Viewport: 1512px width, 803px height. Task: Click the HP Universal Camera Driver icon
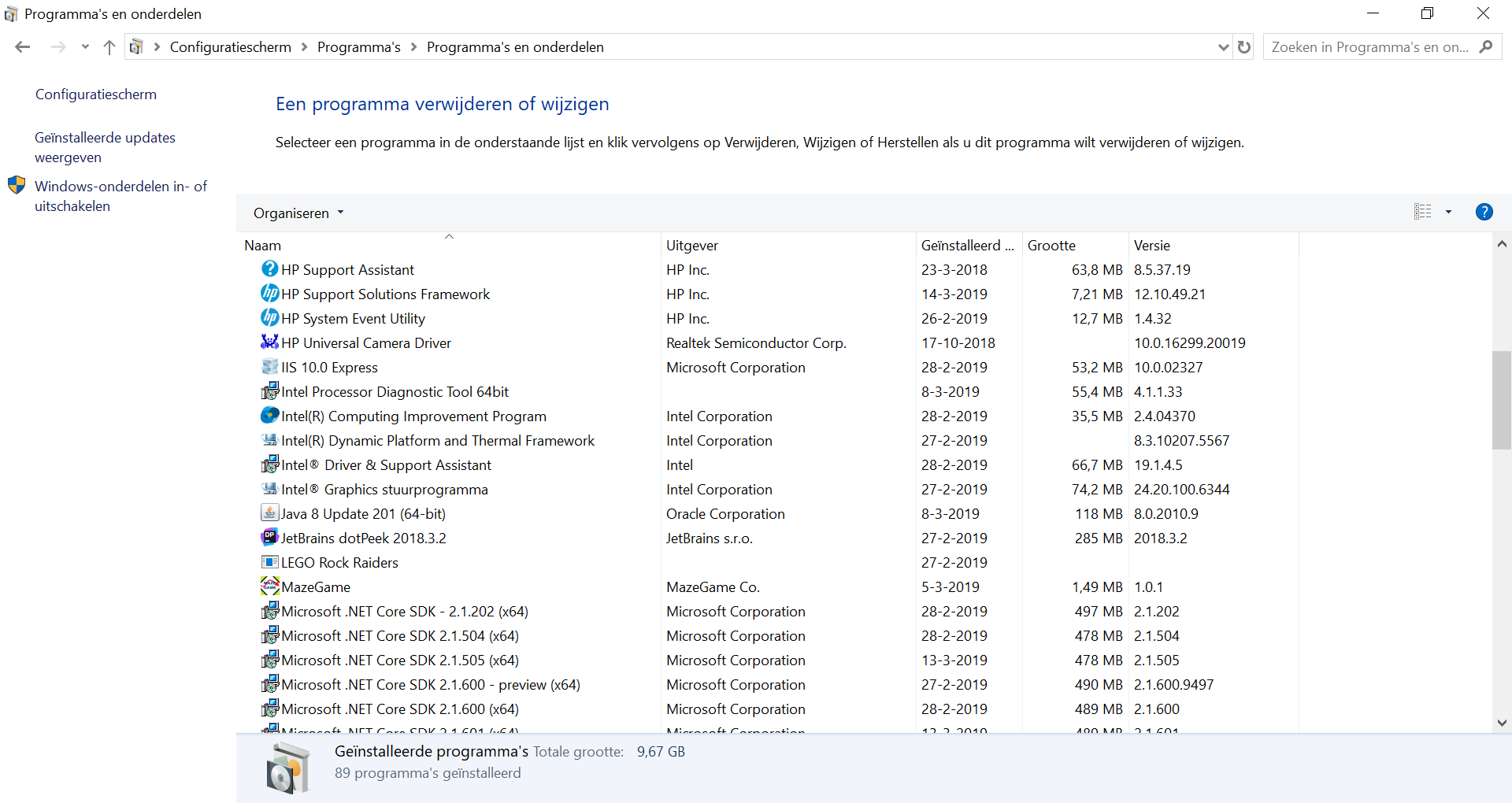[x=269, y=342]
